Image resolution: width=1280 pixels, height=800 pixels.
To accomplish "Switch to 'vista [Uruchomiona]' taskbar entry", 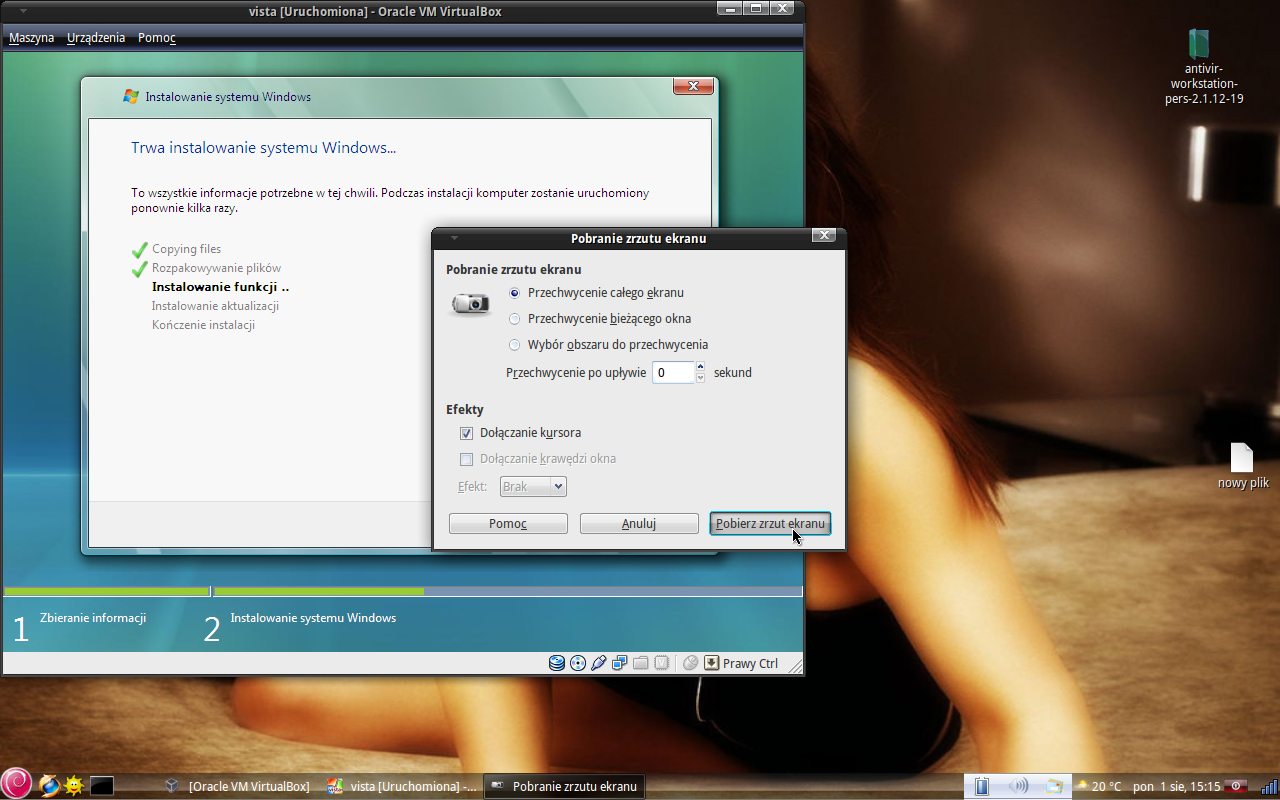I will (402, 786).
